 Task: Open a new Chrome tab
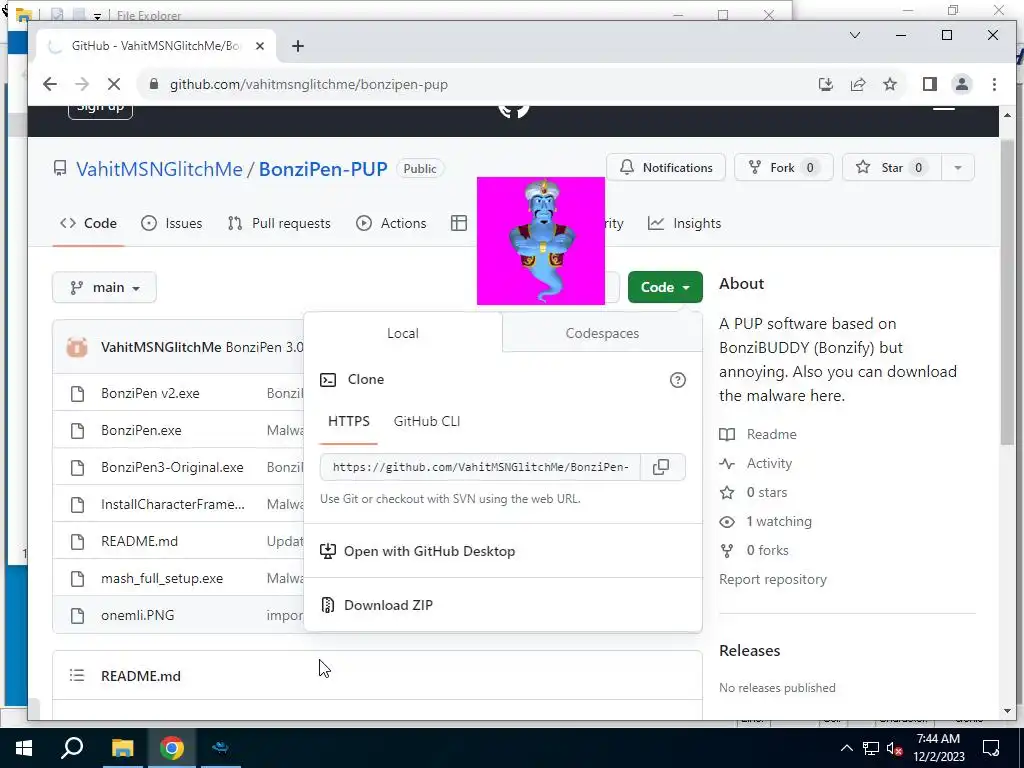click(x=298, y=46)
